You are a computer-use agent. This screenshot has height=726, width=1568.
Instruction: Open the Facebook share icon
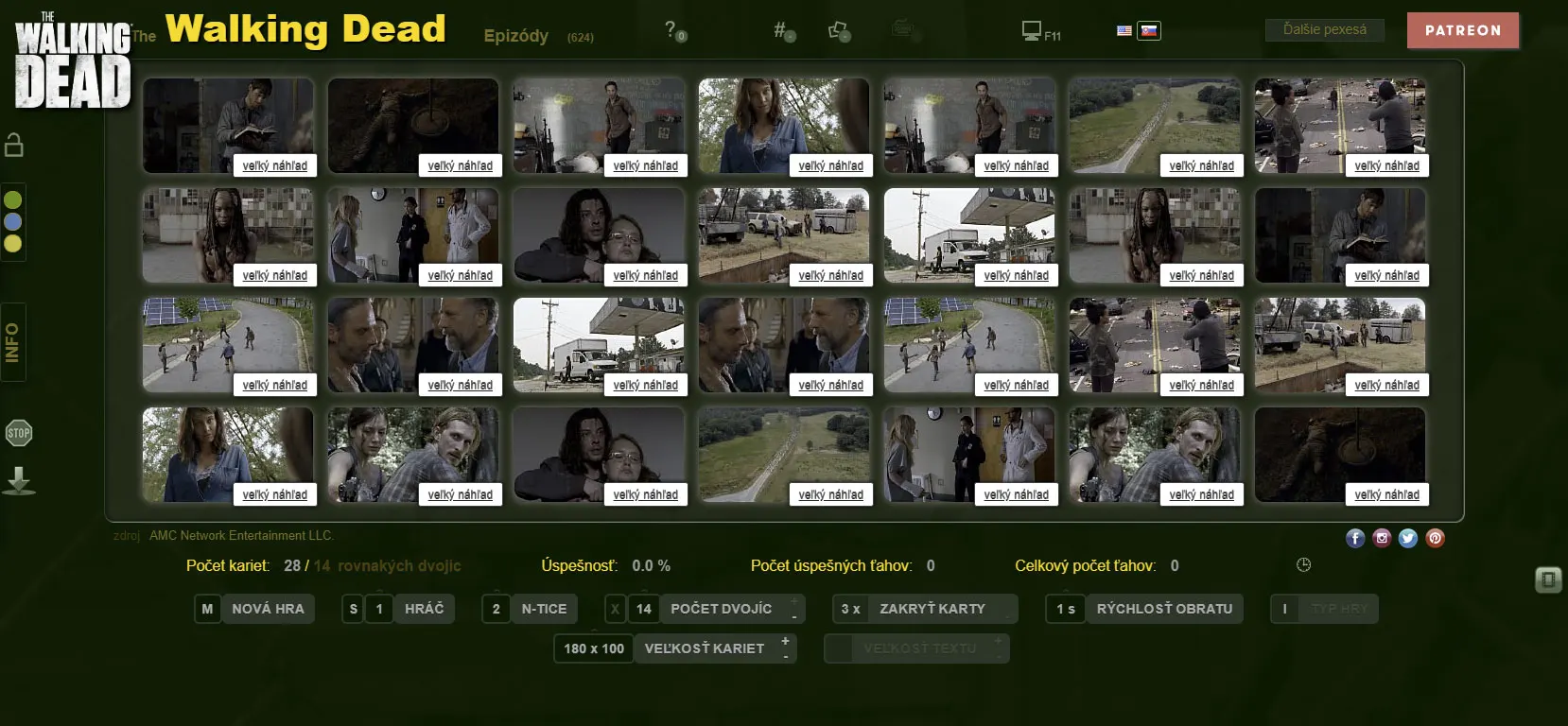[1355, 538]
